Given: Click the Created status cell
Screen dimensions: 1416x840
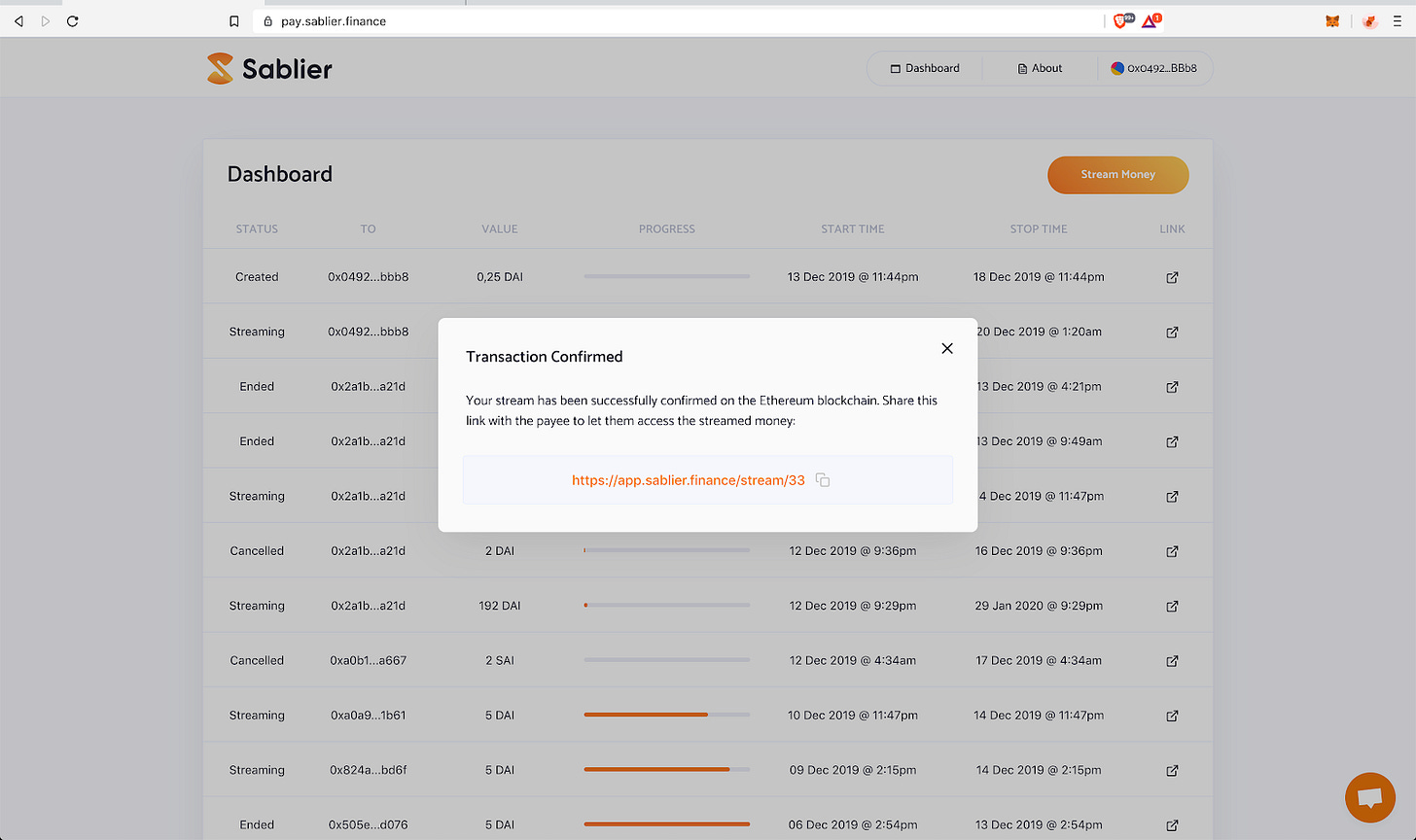Looking at the screenshot, I should [257, 277].
